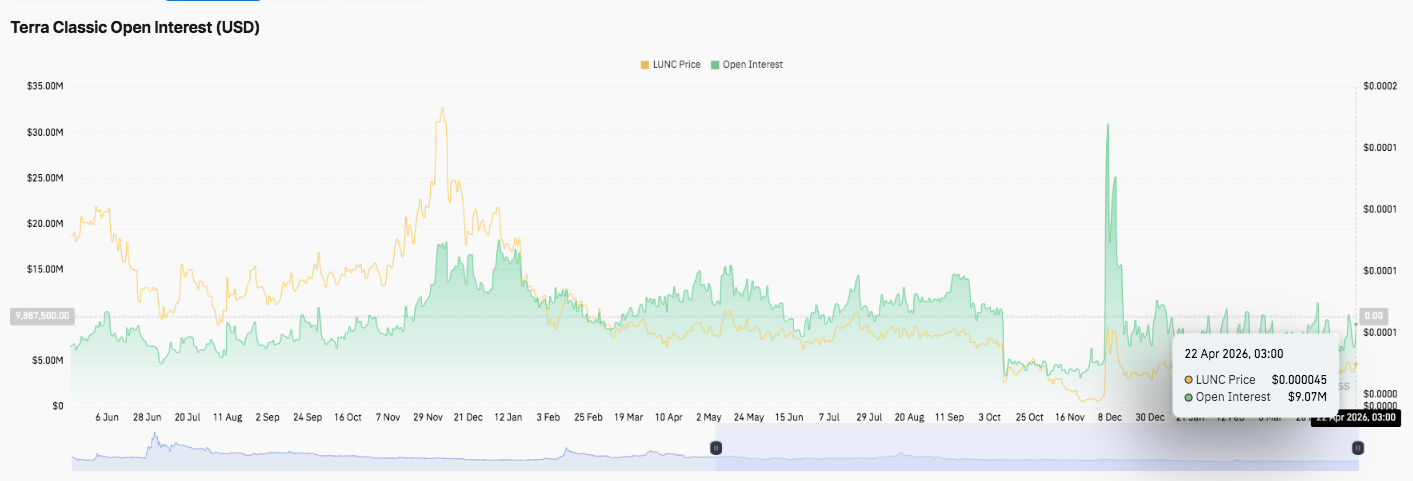Click the 6 Jun label on the x-axis
This screenshot has width=1413, height=481.
[x=107, y=416]
